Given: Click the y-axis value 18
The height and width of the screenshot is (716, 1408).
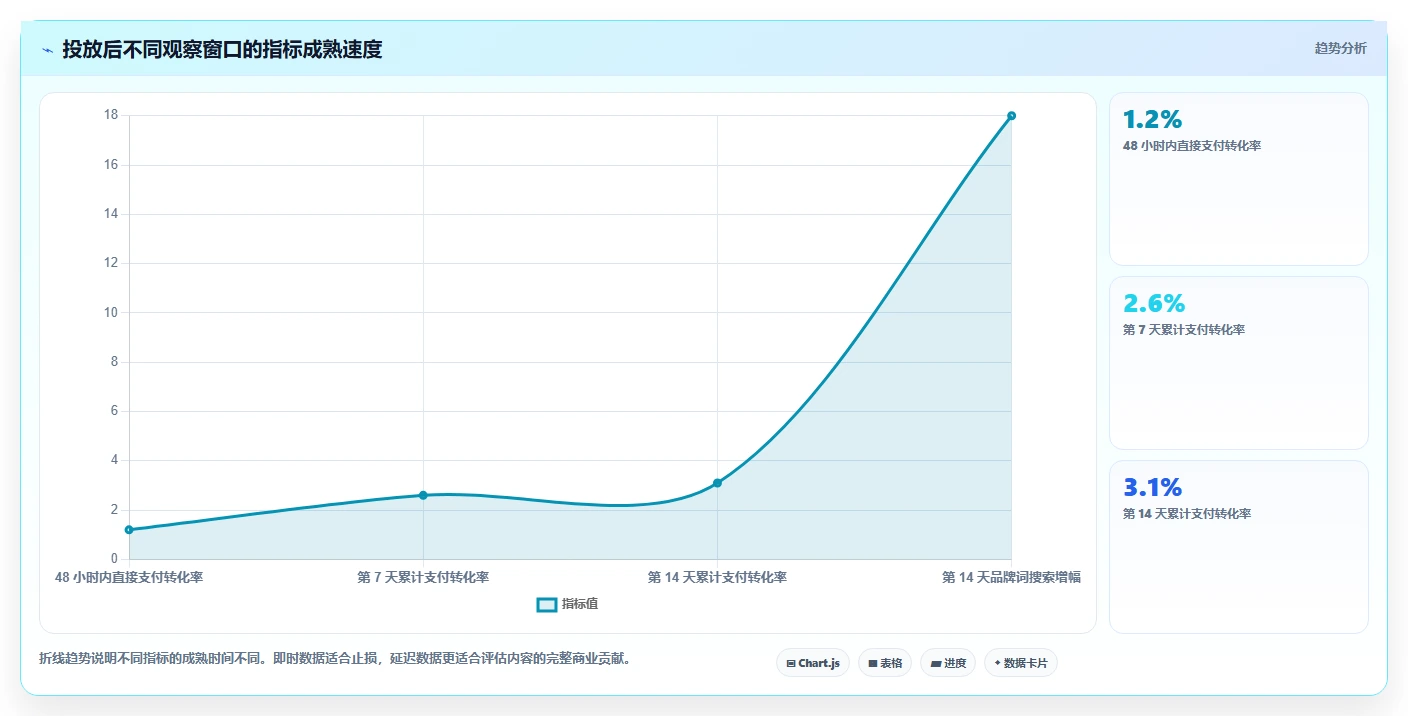Looking at the screenshot, I should point(111,115).
